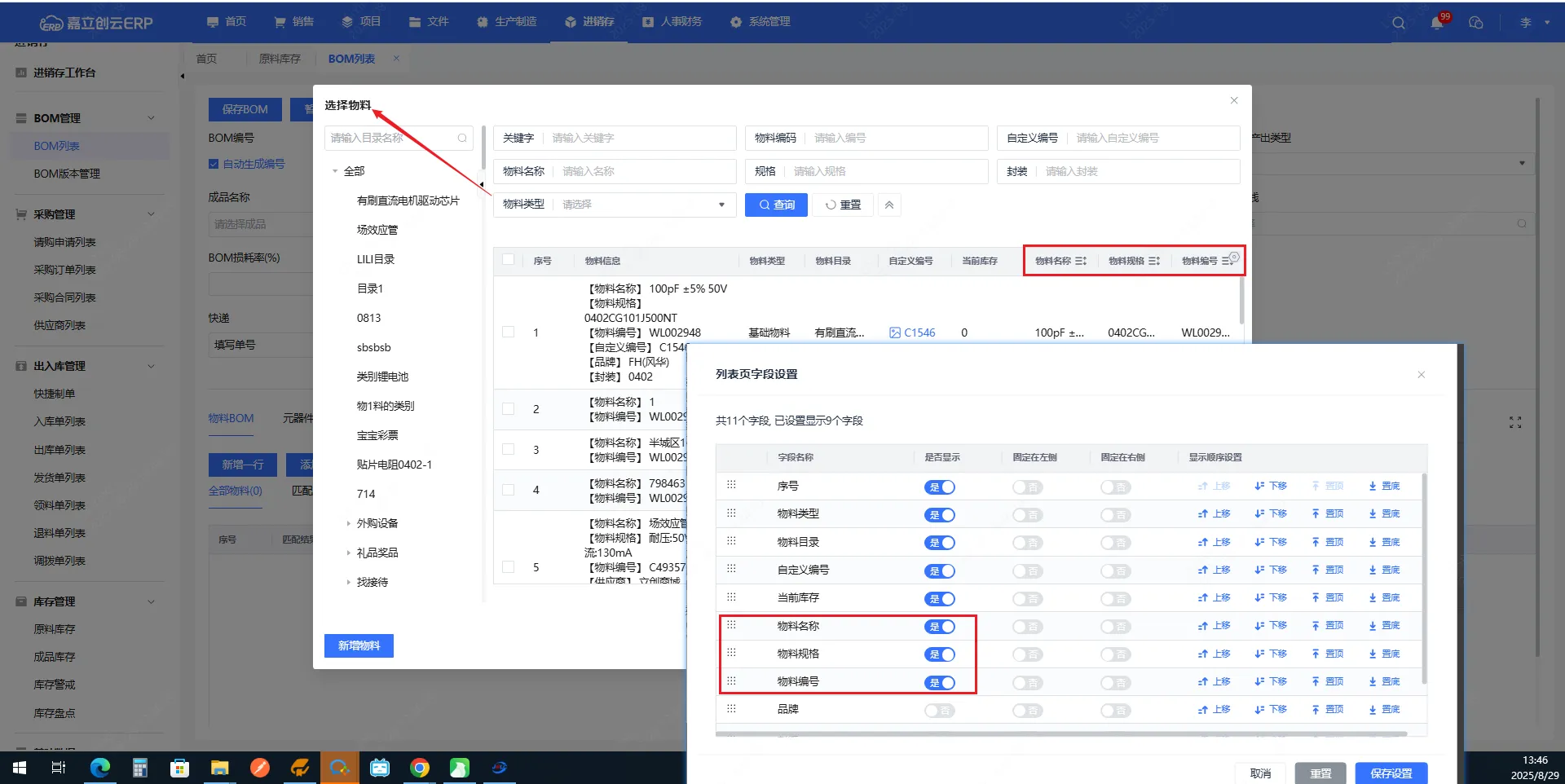Screen dimensions: 1565x784
Task: Click the field settings vertical scrollbar
Action: tap(1424, 579)
